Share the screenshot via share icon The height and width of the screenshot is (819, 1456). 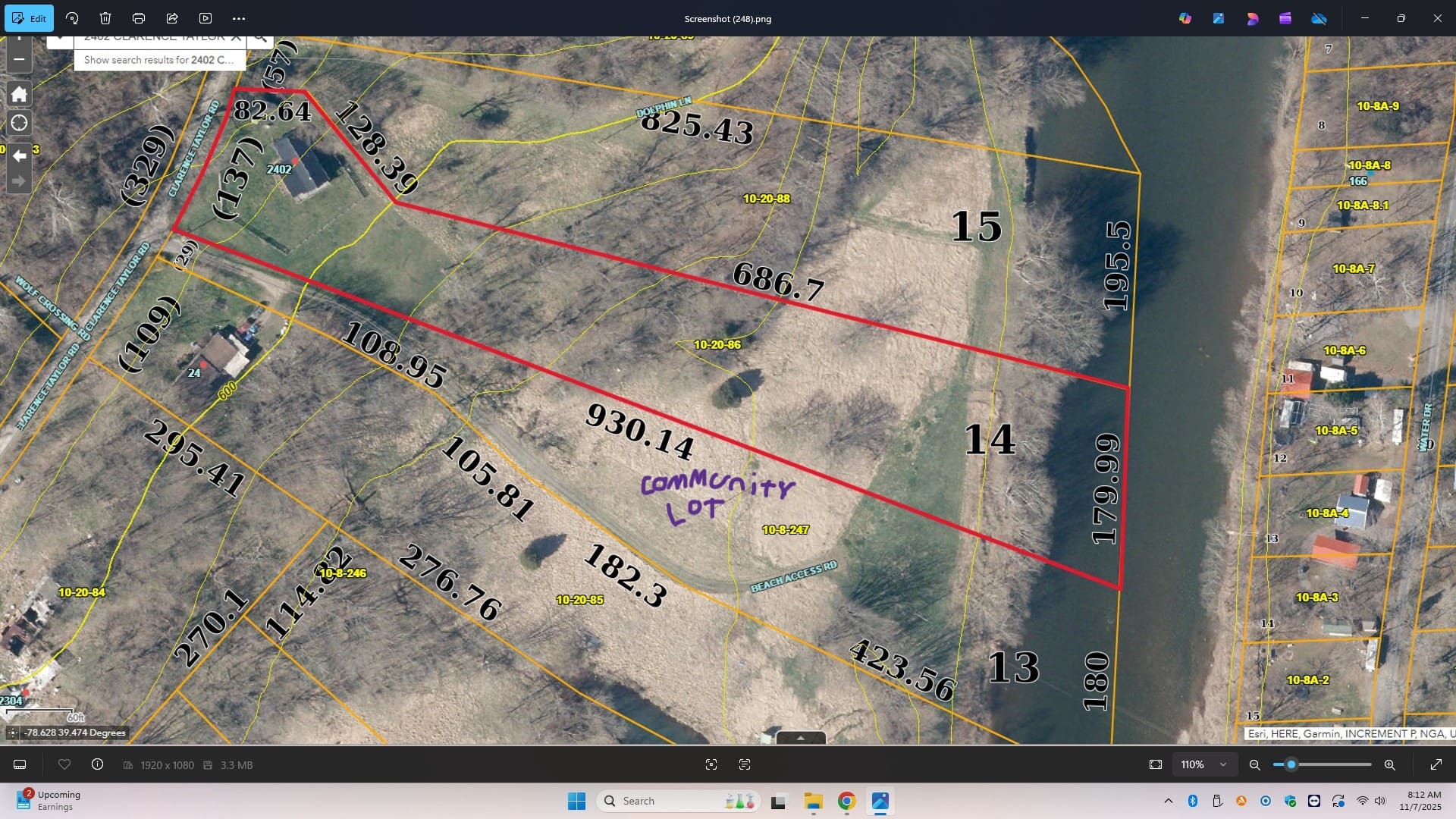point(172,18)
